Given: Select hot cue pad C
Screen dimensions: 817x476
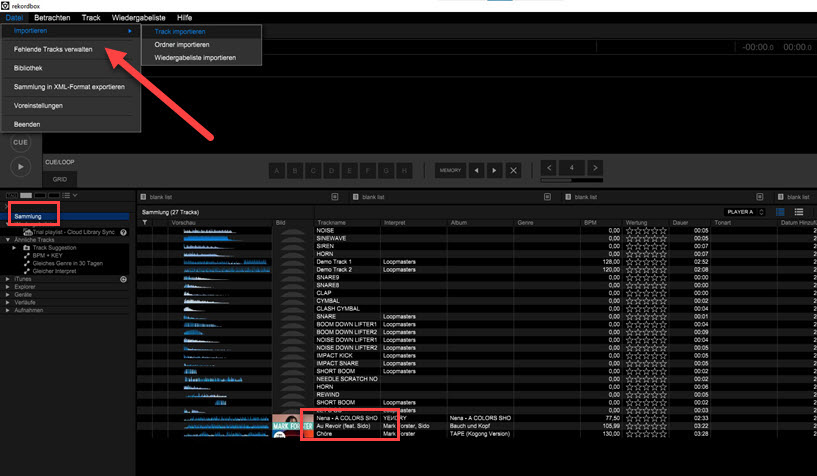Looking at the screenshot, I should (313, 170).
